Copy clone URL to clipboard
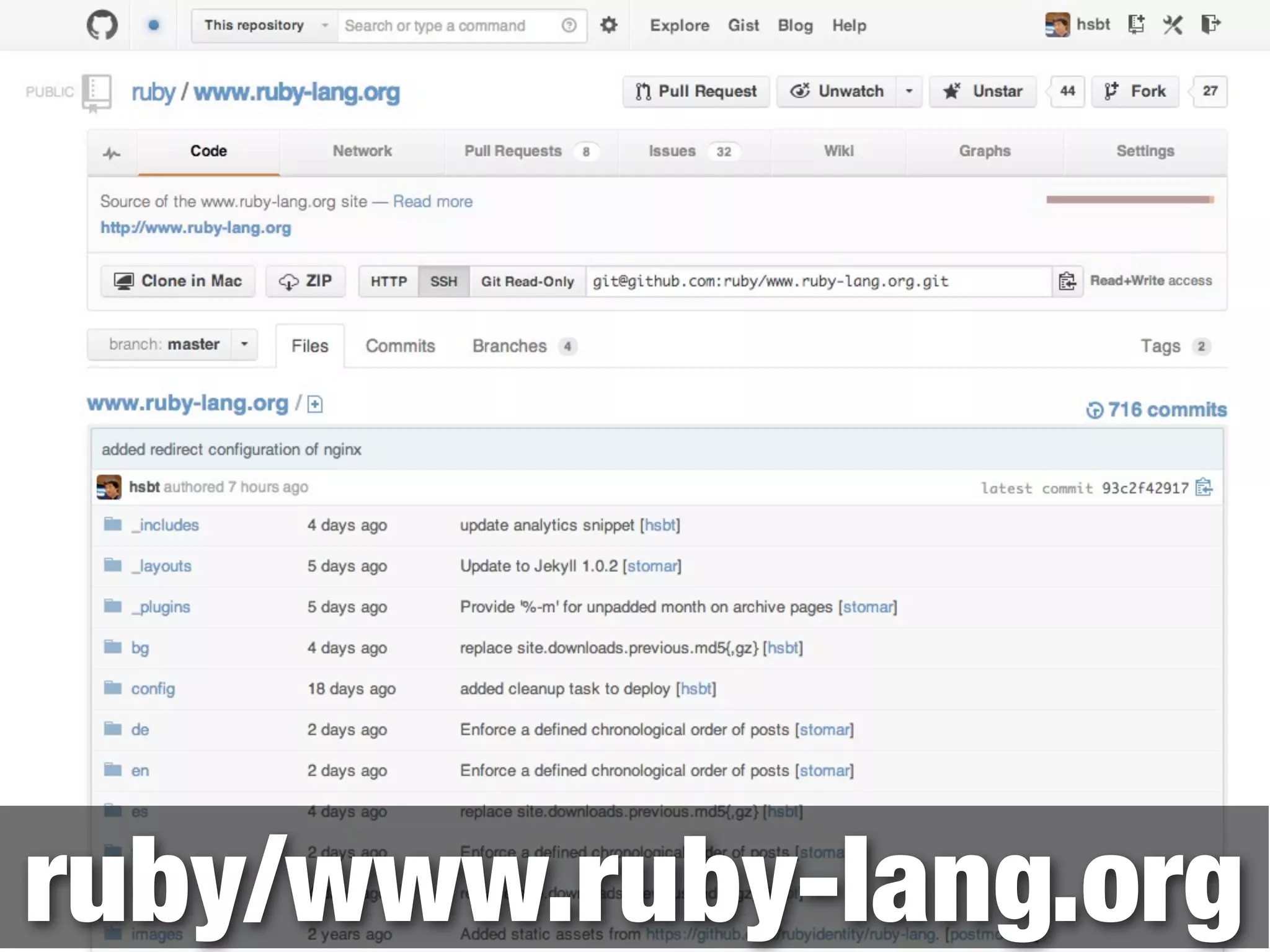The width and height of the screenshot is (1270, 952). (x=1067, y=281)
